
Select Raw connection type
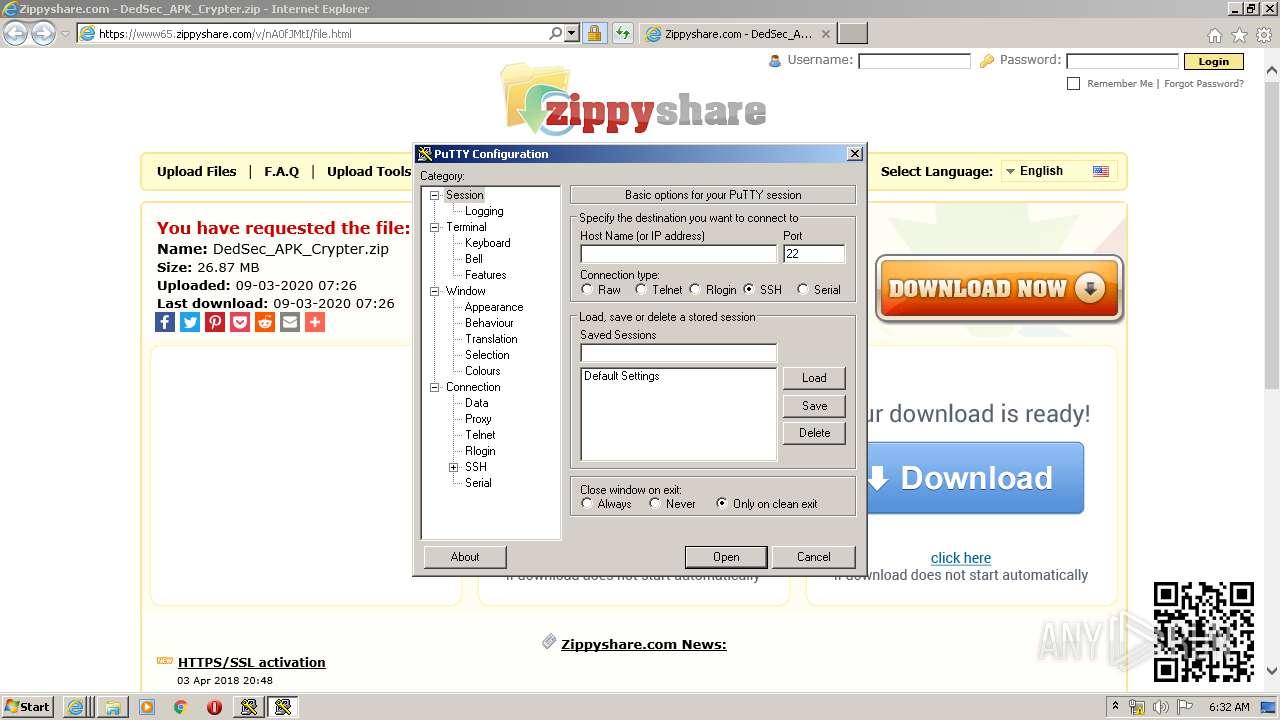pos(587,289)
